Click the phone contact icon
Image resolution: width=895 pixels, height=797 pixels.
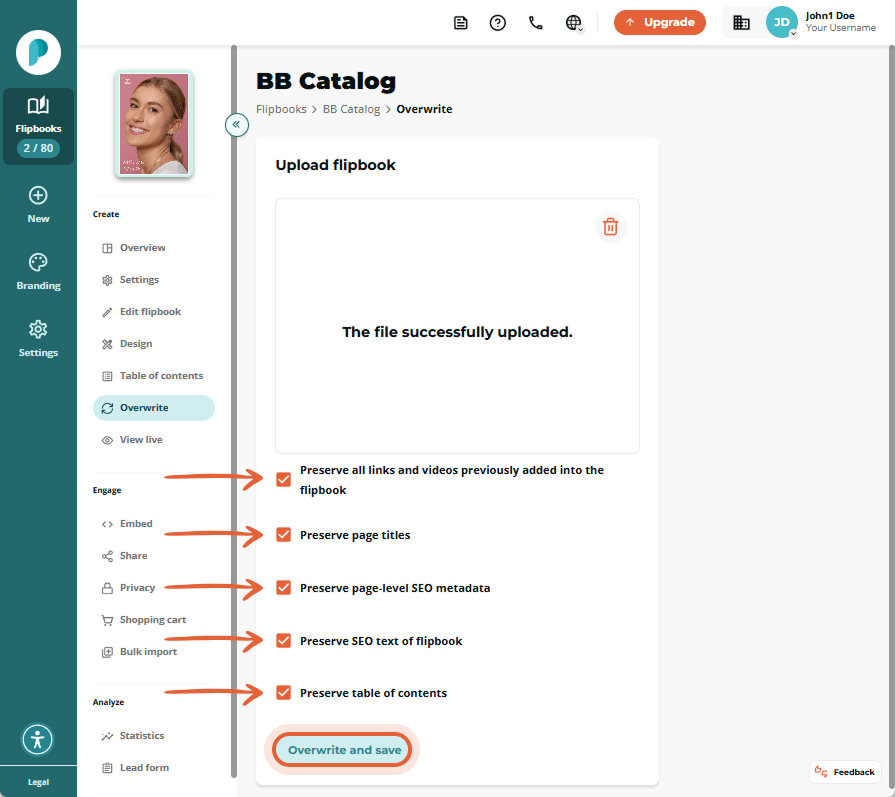point(535,23)
